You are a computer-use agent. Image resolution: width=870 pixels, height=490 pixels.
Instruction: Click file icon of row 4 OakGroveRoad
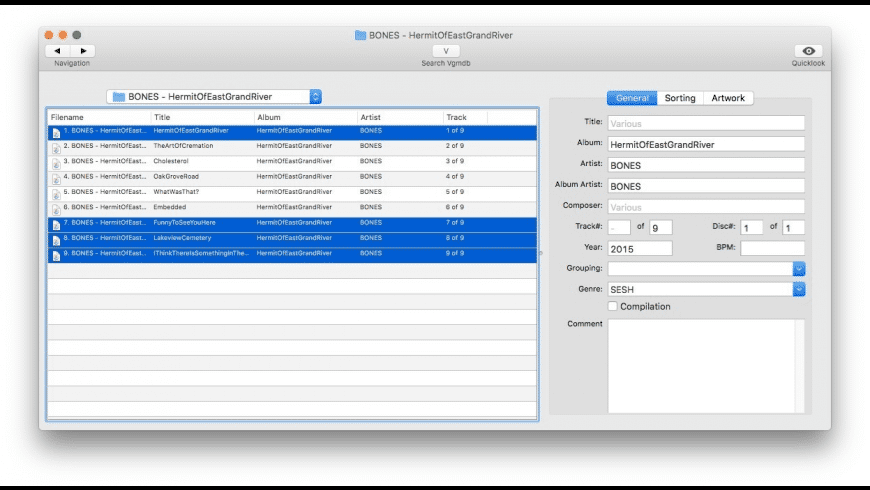pos(56,179)
